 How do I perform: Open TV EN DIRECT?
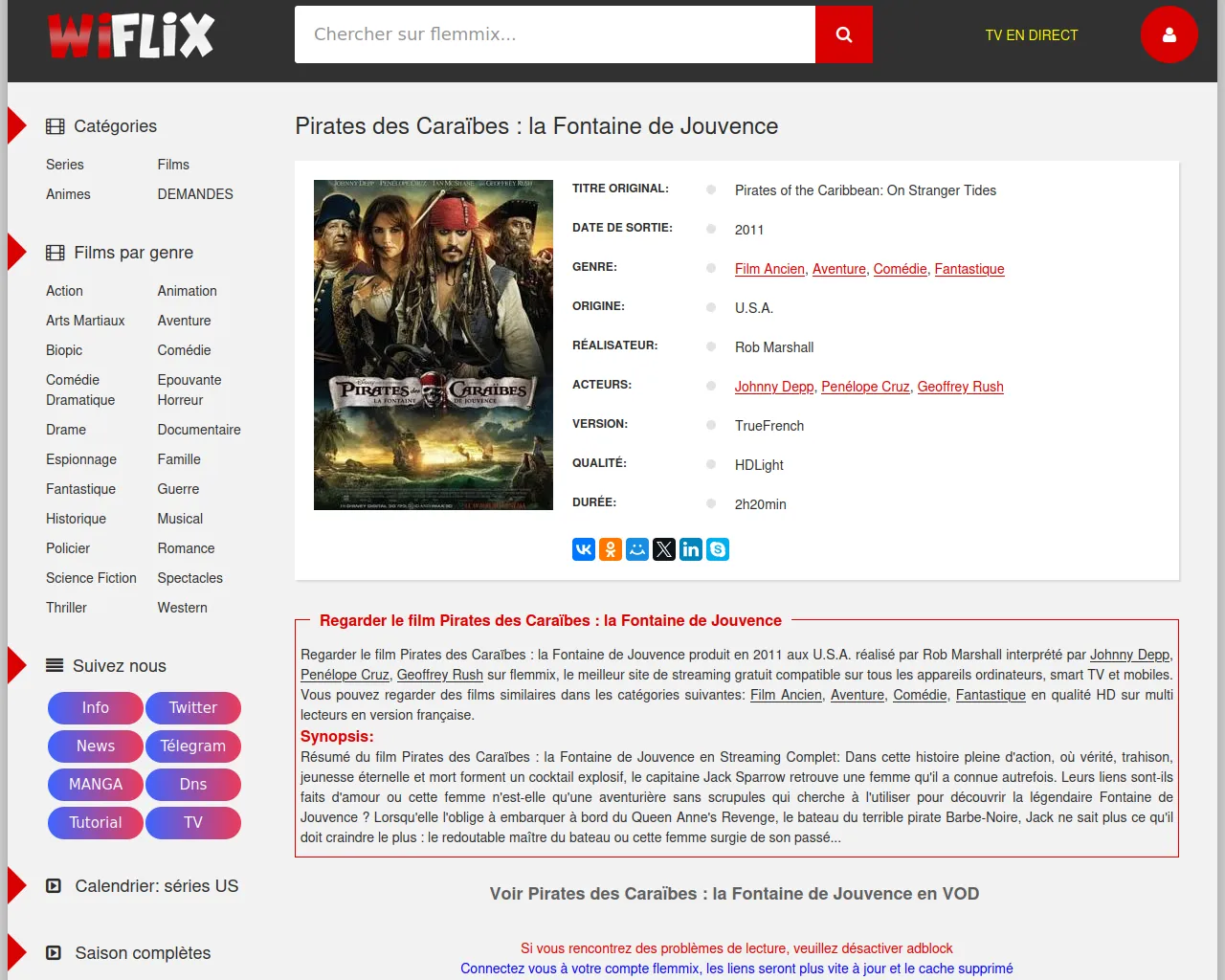pos(1032,35)
